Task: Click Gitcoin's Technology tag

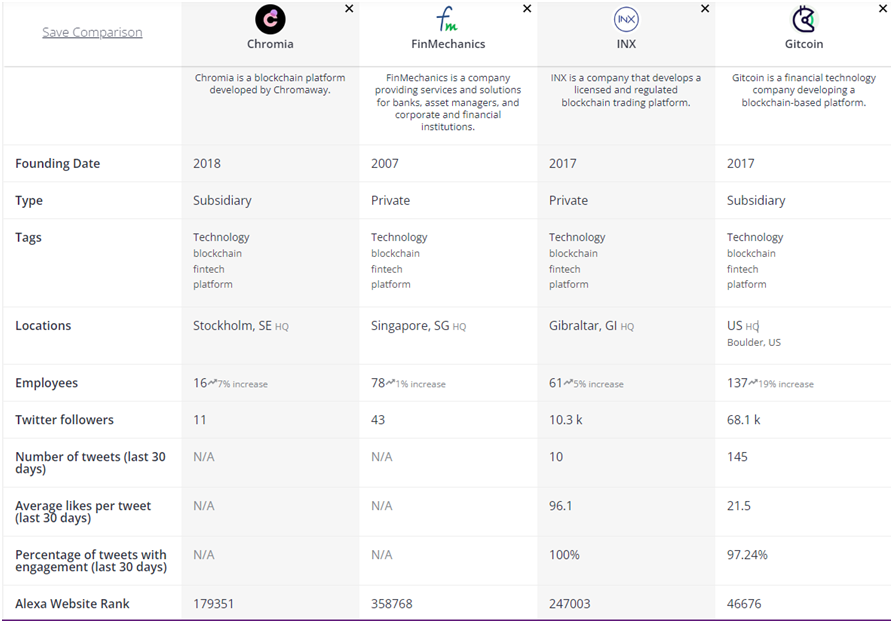Action: (x=755, y=237)
